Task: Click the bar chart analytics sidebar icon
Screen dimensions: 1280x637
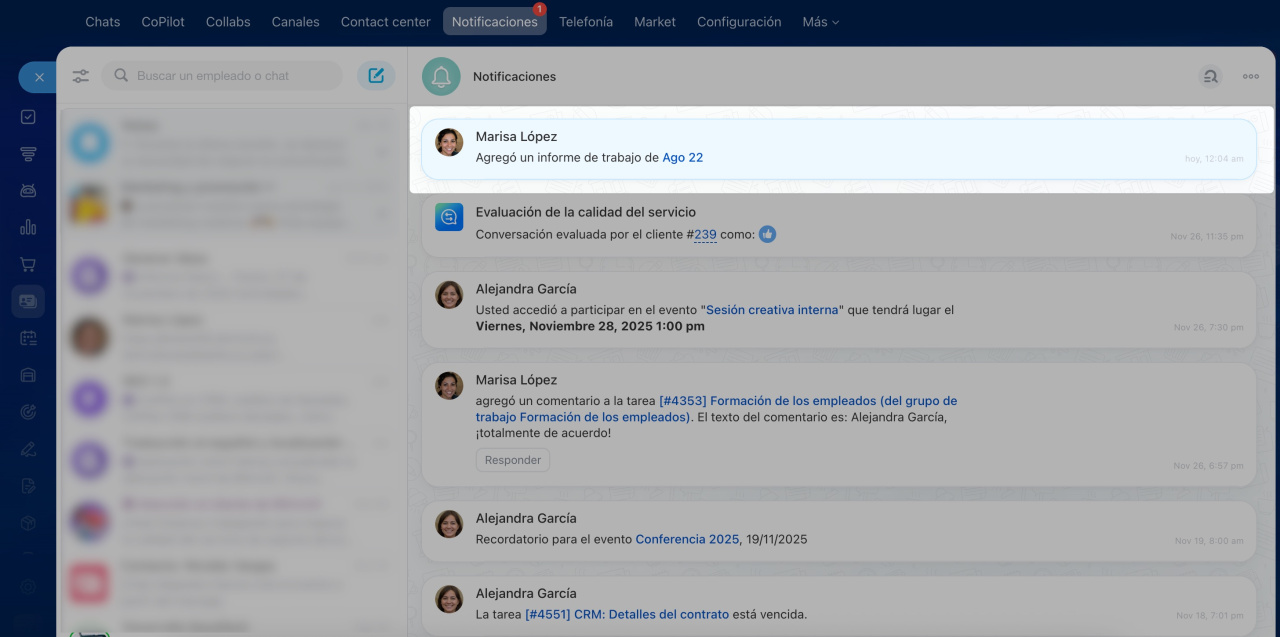Action: pyautogui.click(x=28, y=227)
